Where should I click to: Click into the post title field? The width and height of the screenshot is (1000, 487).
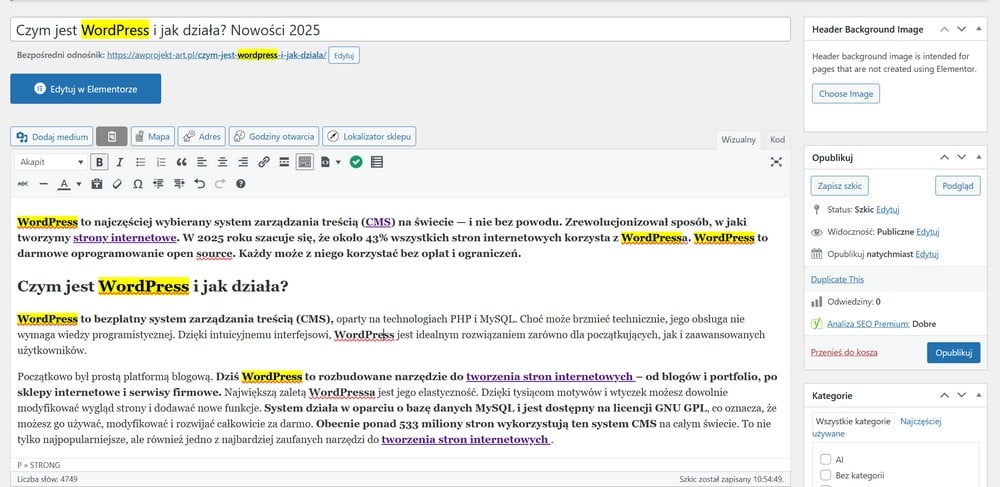click(x=401, y=29)
